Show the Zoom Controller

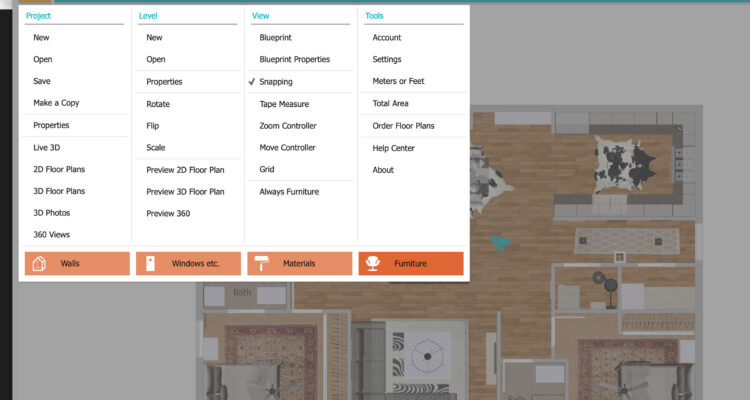288,126
